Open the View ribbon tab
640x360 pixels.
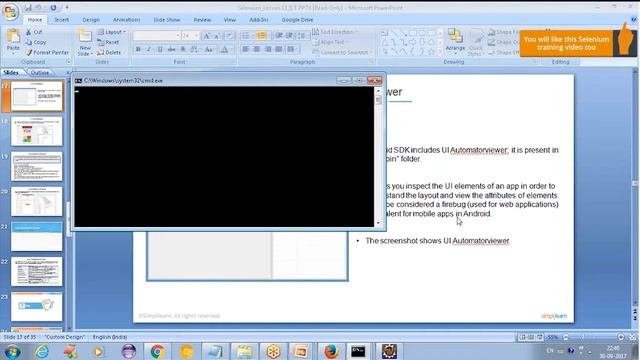(x=230, y=20)
